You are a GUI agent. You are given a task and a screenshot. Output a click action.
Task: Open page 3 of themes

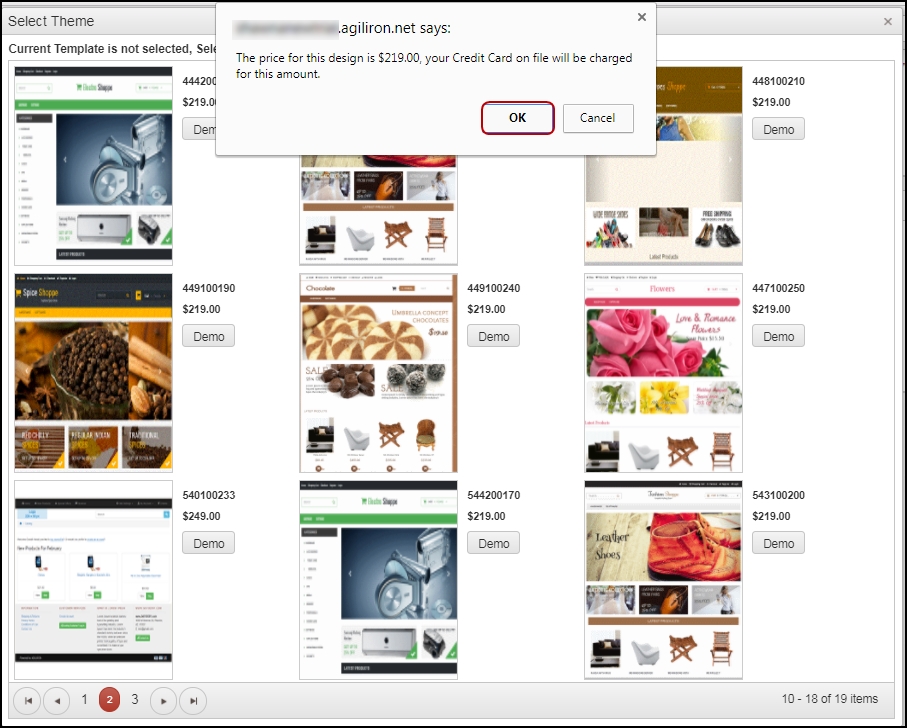(x=135, y=700)
